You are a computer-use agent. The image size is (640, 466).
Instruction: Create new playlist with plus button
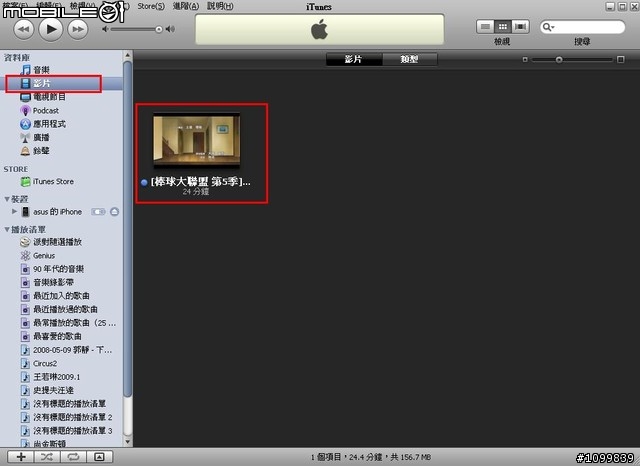(21, 457)
